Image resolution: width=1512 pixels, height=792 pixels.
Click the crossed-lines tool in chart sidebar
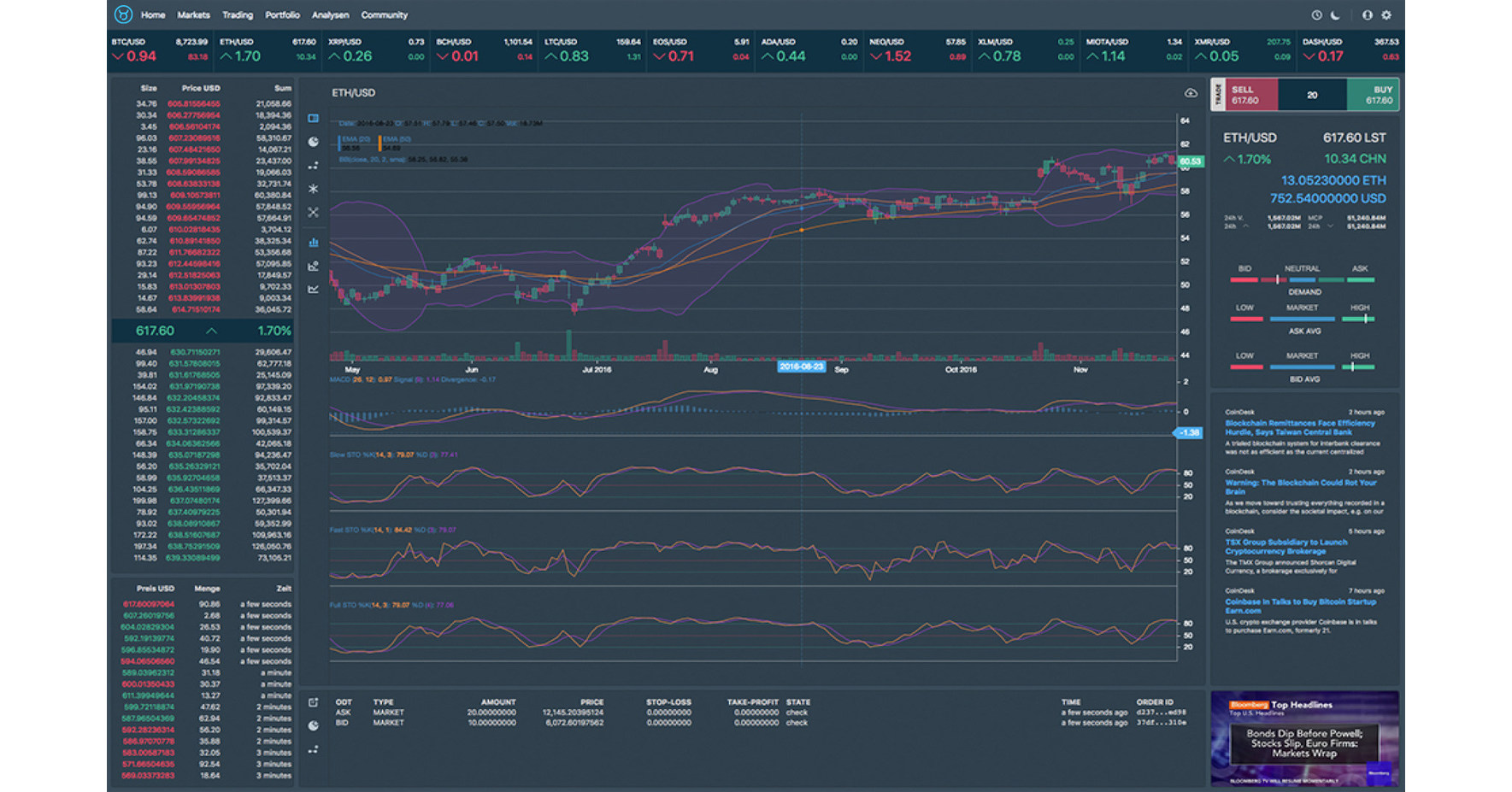[314, 212]
